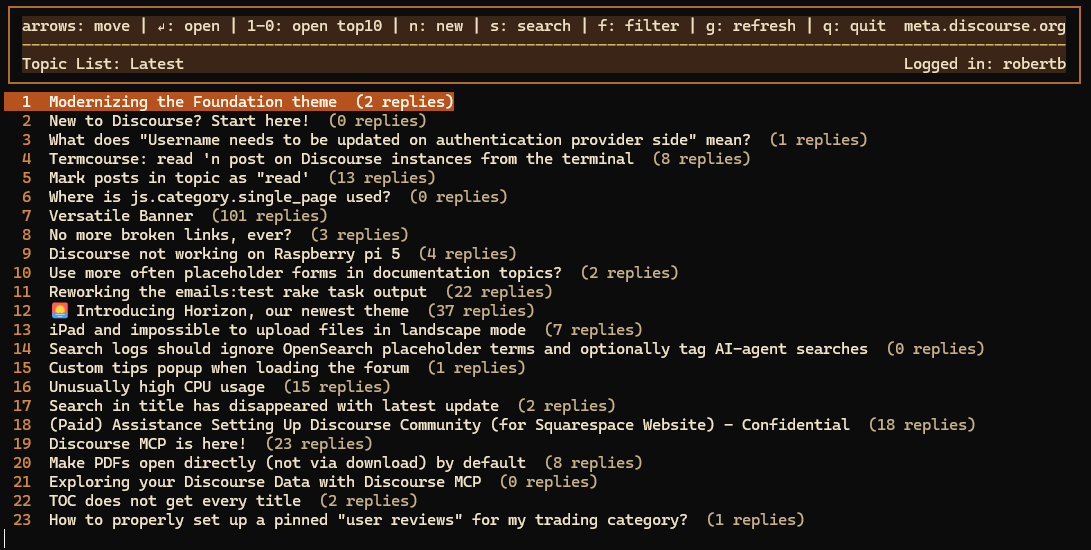Image resolution: width=1091 pixels, height=550 pixels.
Task: Click the 'Logged in: robertb' status text
Action: 985,63
